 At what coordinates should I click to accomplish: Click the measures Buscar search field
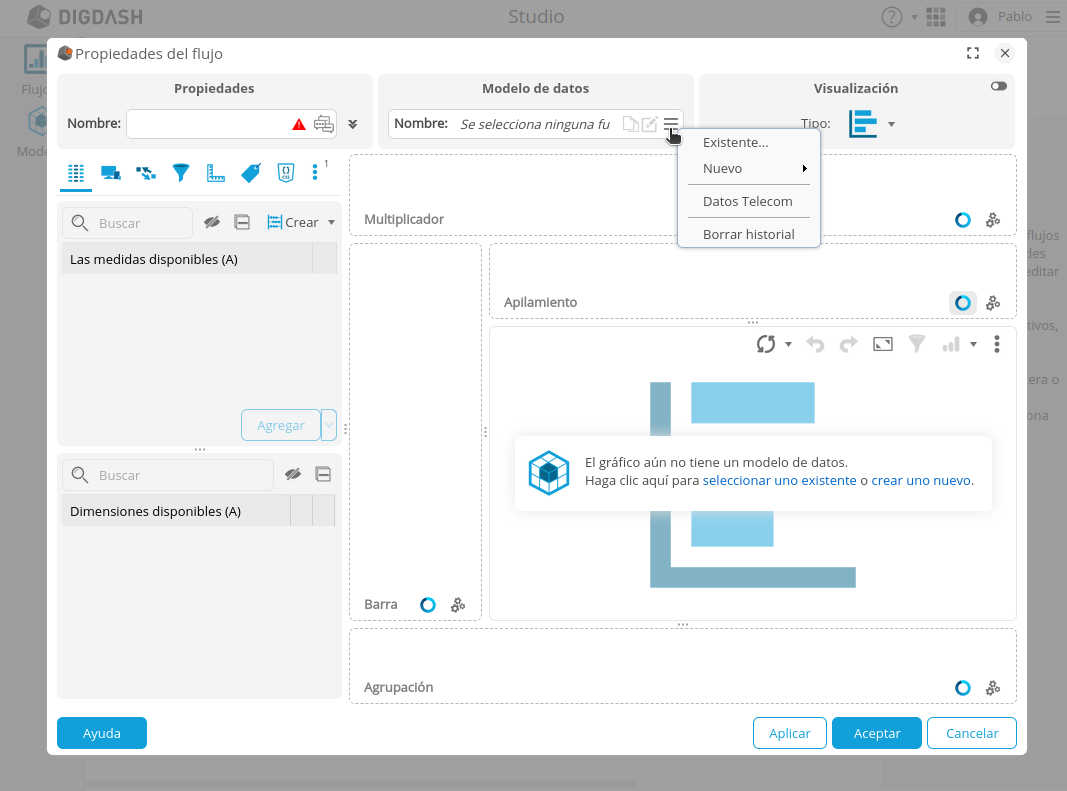point(140,223)
